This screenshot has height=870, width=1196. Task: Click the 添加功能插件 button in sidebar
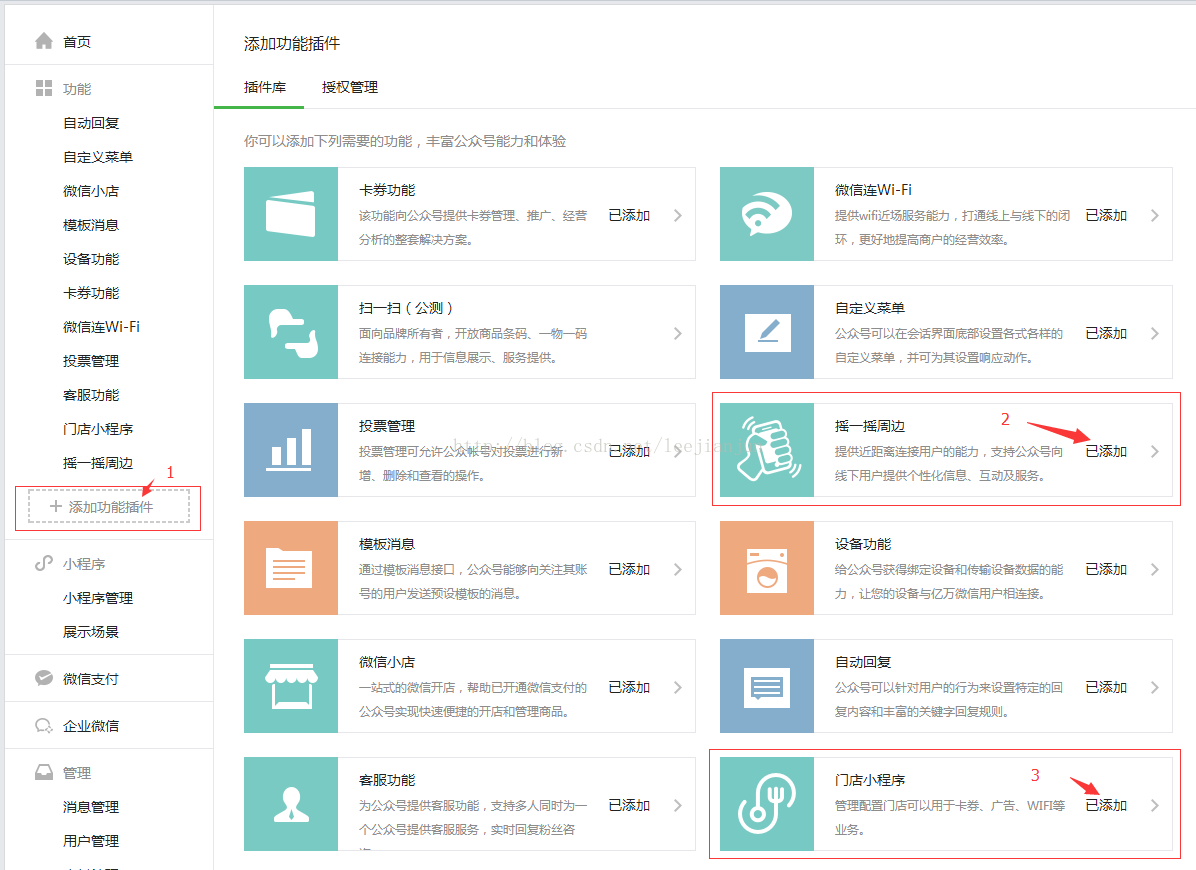click(x=109, y=506)
